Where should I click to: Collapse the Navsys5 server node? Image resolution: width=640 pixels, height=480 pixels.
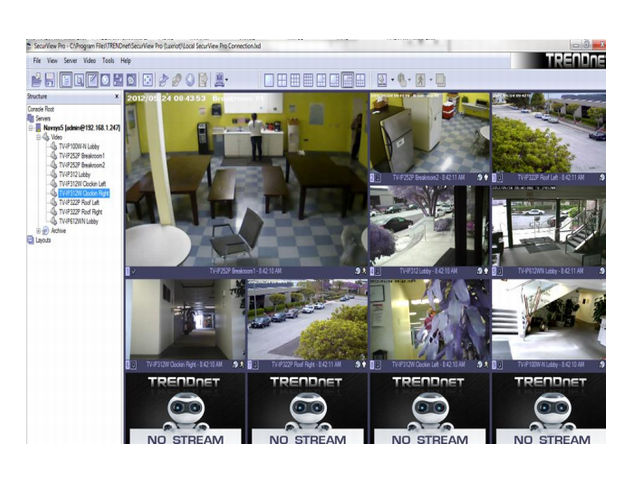coord(31,128)
